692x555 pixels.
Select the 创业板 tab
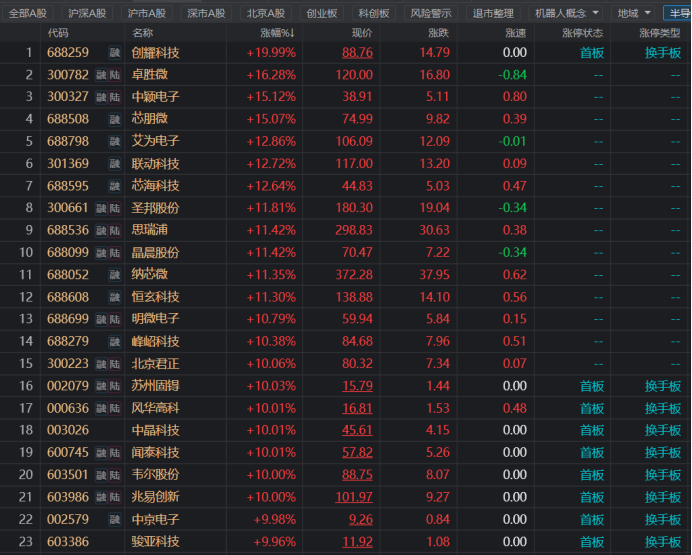click(x=322, y=14)
